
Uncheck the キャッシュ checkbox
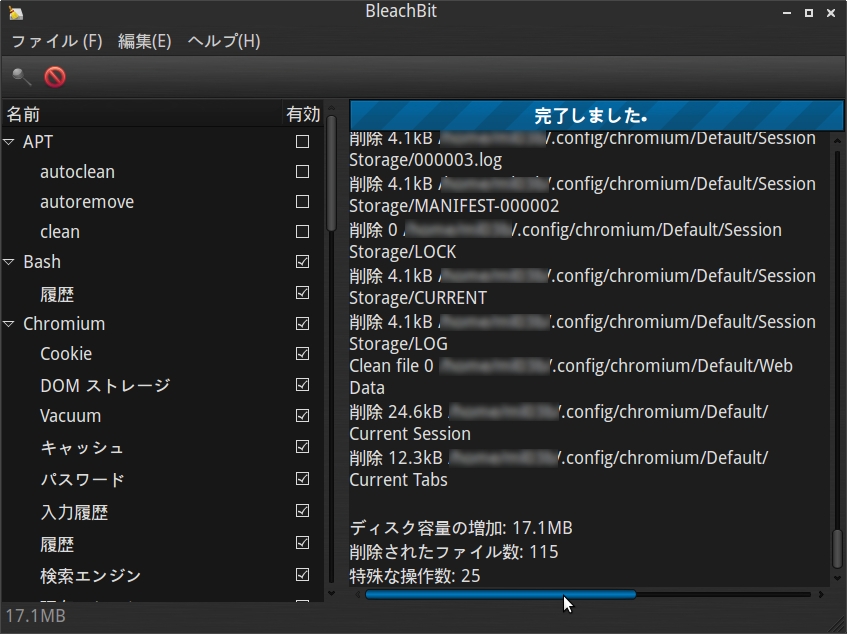click(302, 447)
